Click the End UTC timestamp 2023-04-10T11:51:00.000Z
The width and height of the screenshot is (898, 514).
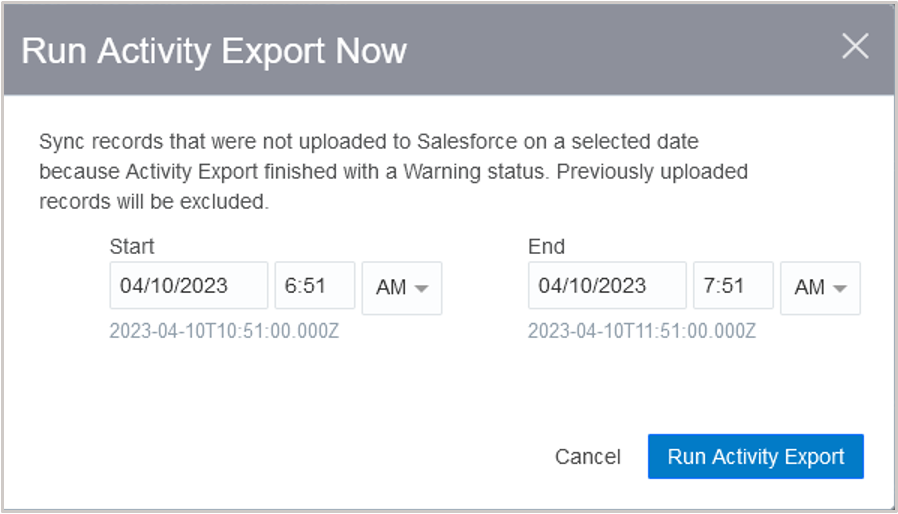coord(642,331)
